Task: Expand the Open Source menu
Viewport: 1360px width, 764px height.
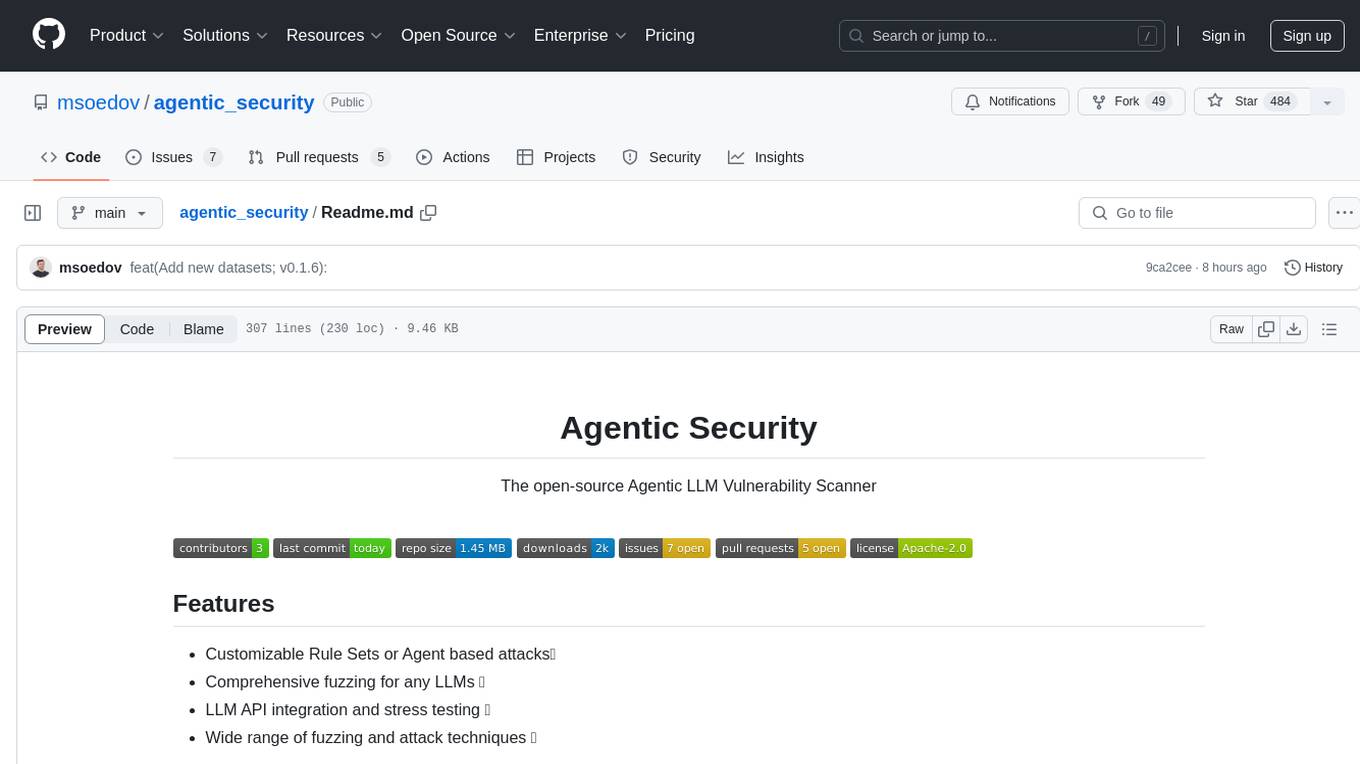Action: (458, 35)
